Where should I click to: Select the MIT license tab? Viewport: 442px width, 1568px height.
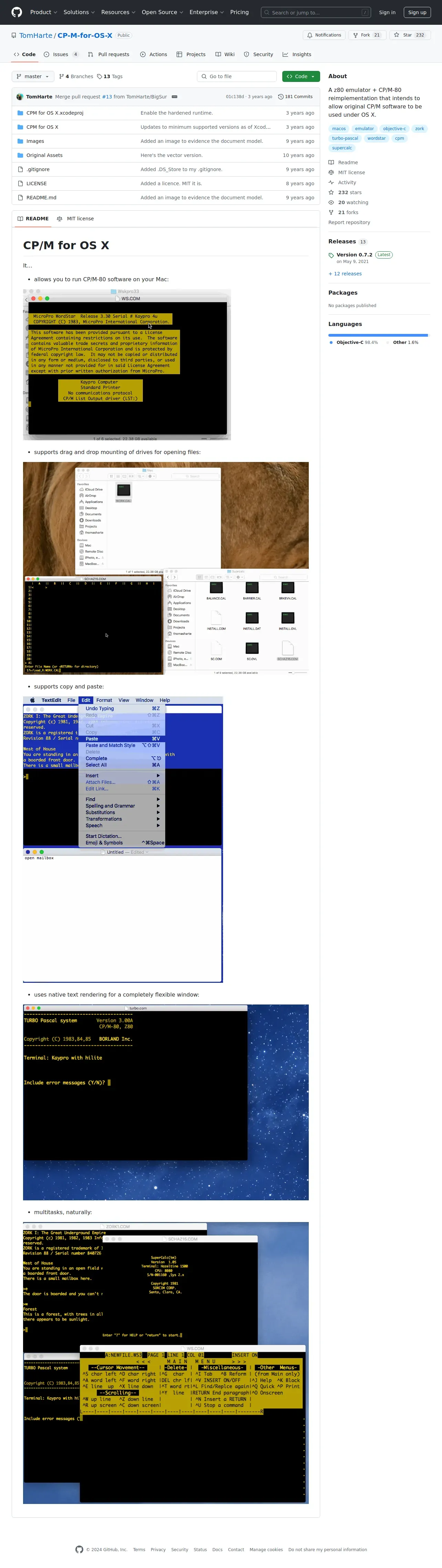(x=75, y=219)
